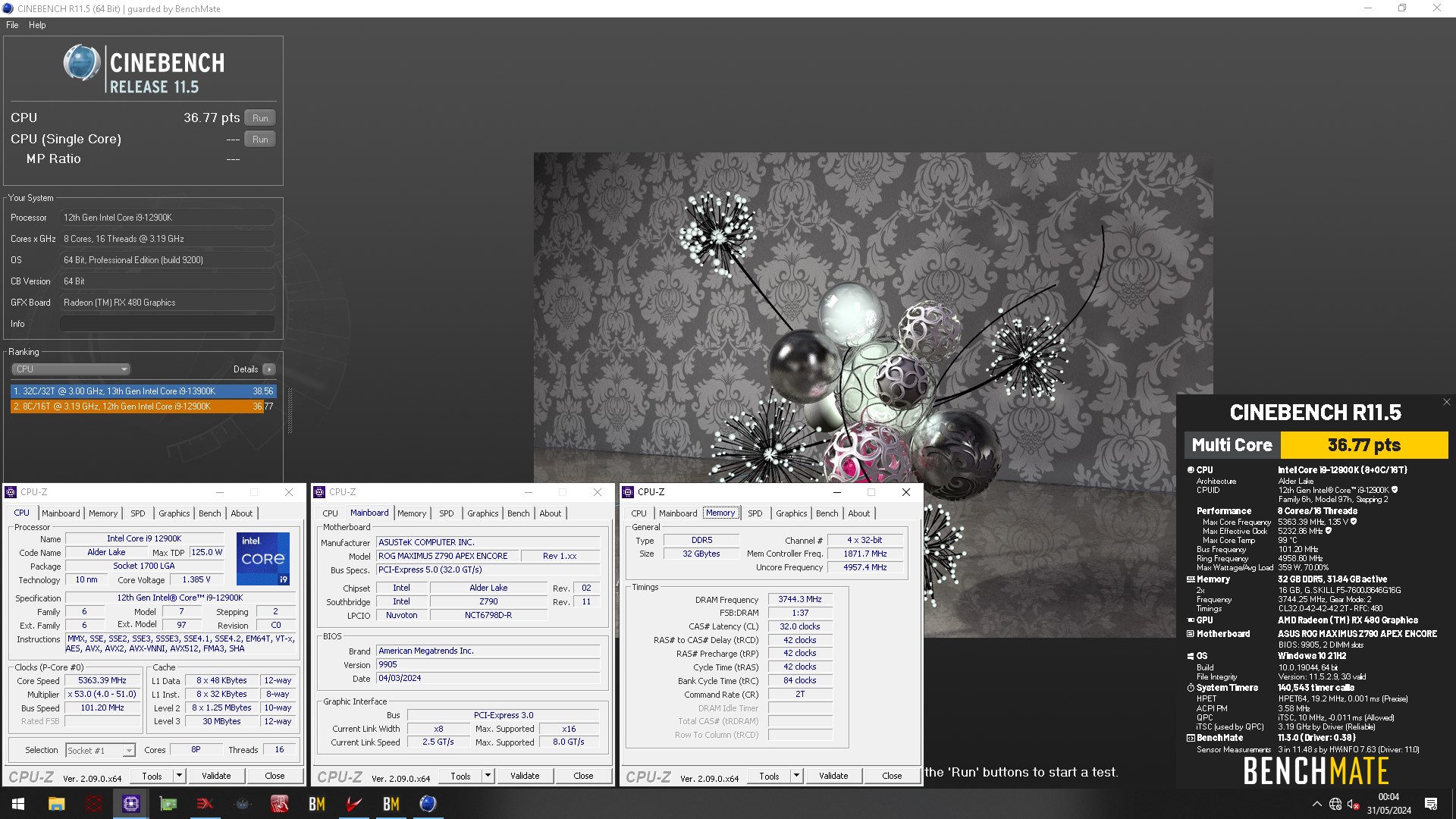Click the Memory icon in BenchMate panel
Viewport: 1456px width, 819px height.
[1191, 579]
